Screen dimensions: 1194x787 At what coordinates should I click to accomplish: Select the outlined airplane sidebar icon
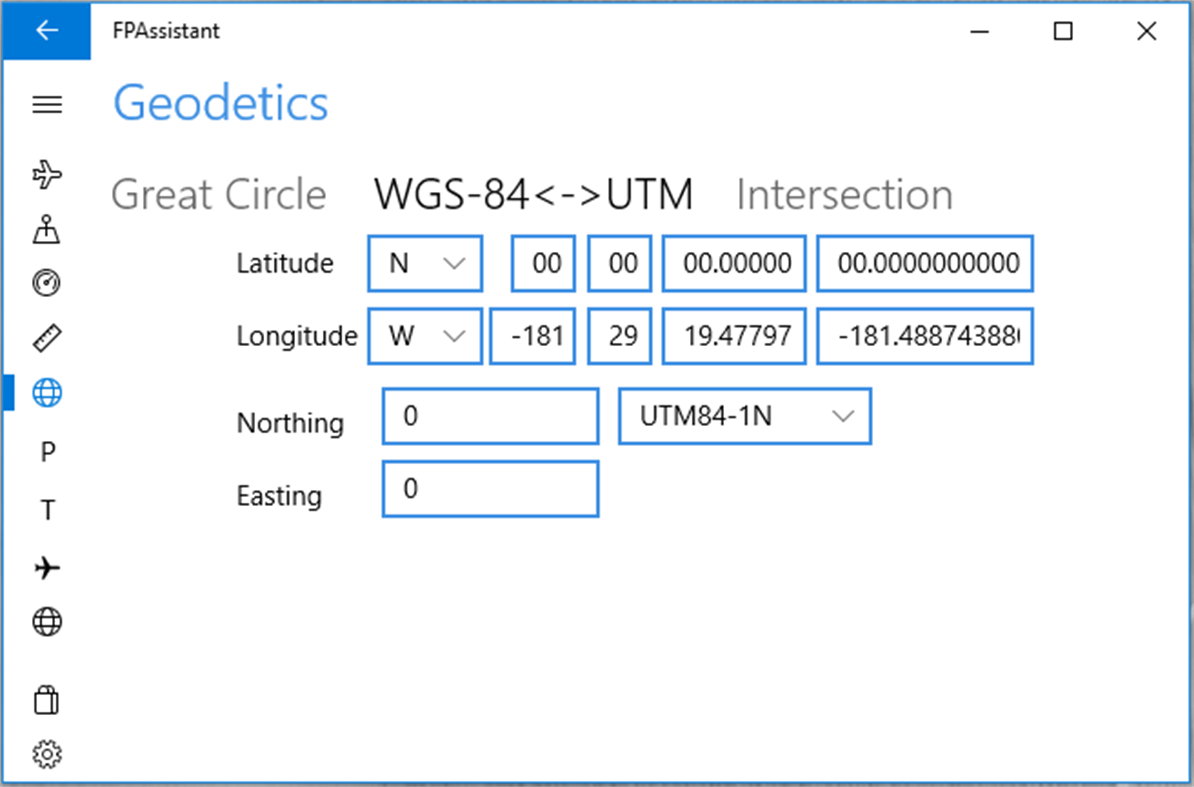pyautogui.click(x=46, y=174)
